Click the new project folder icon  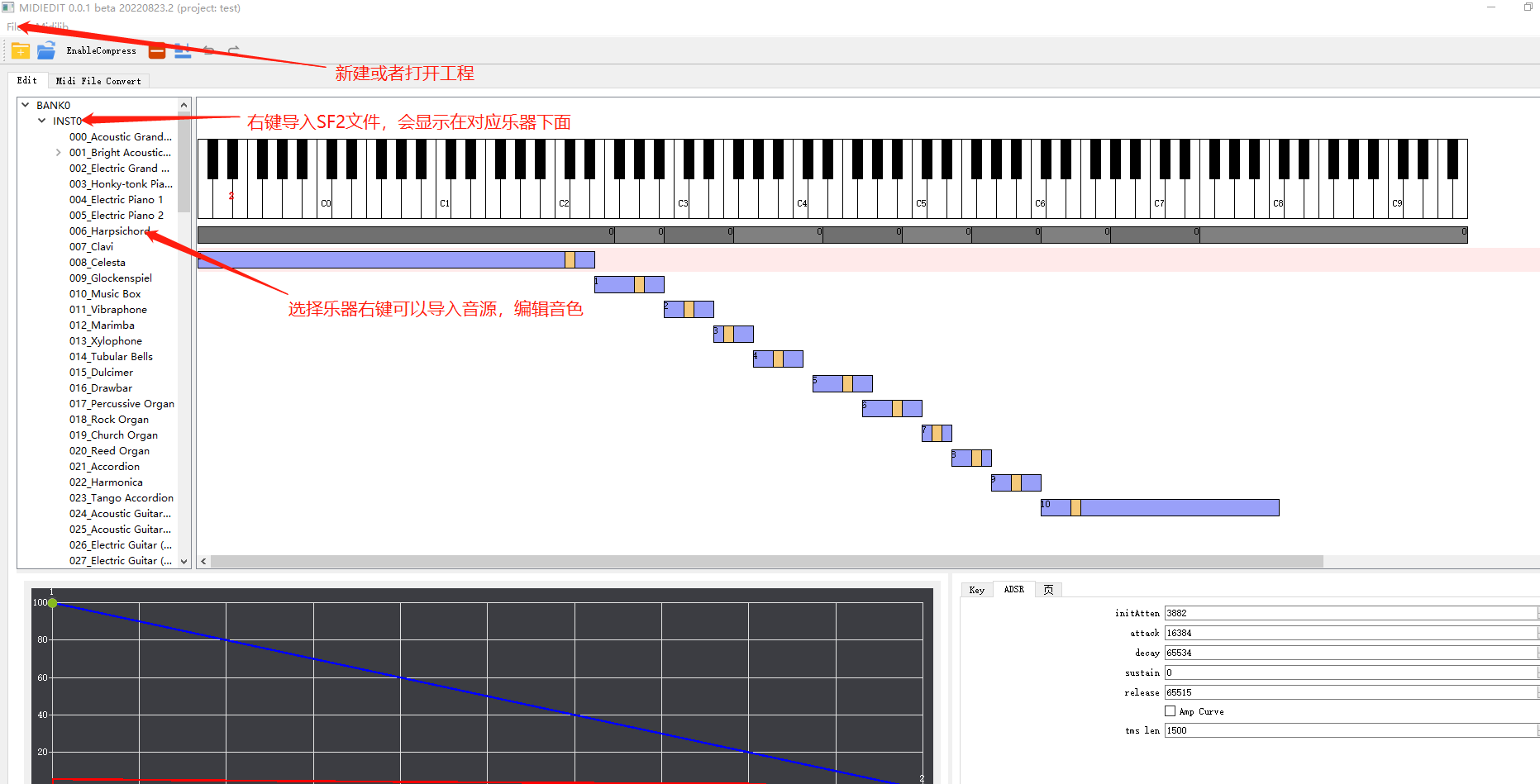click(21, 51)
